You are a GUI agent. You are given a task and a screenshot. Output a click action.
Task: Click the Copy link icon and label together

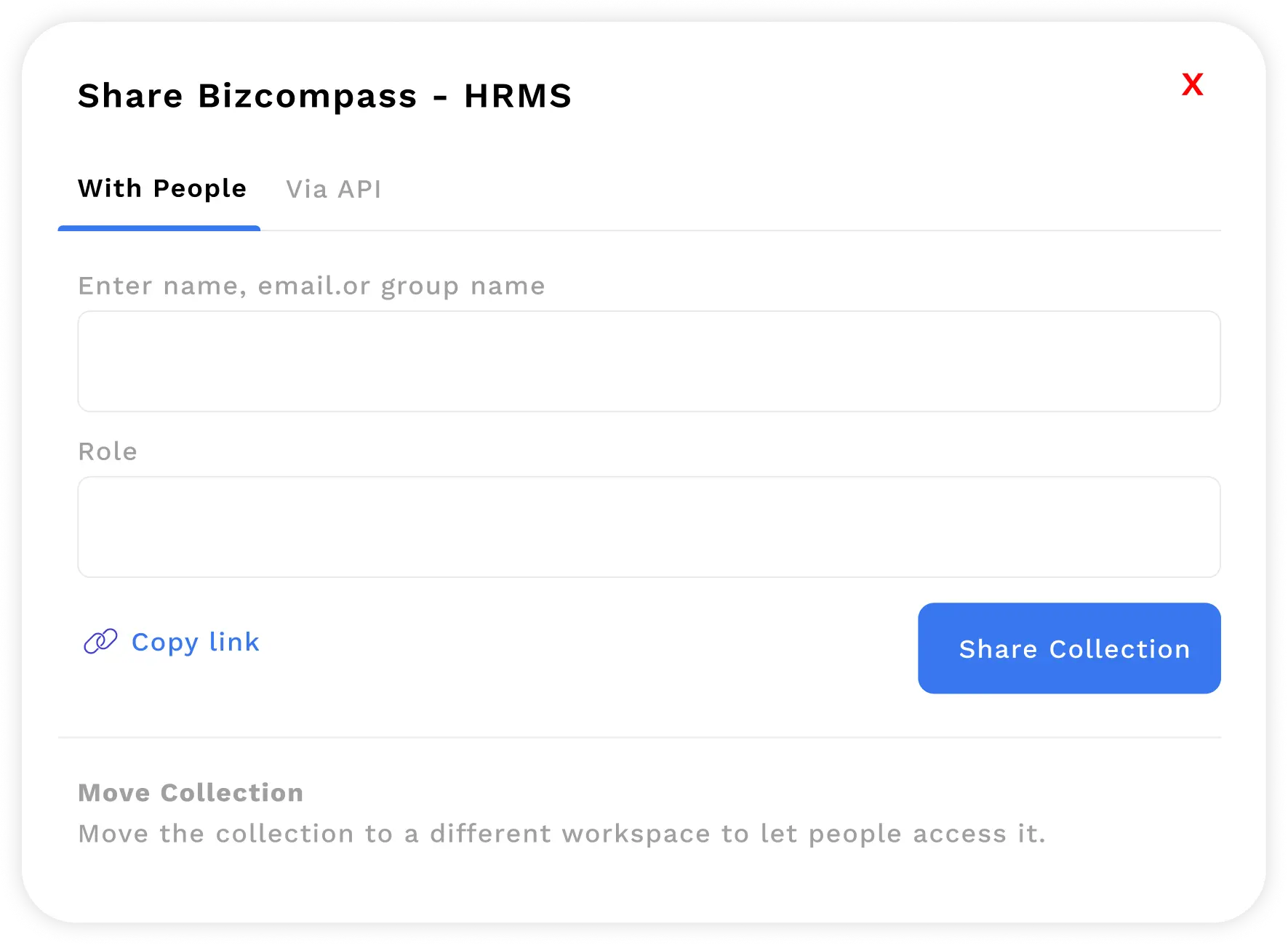[171, 642]
